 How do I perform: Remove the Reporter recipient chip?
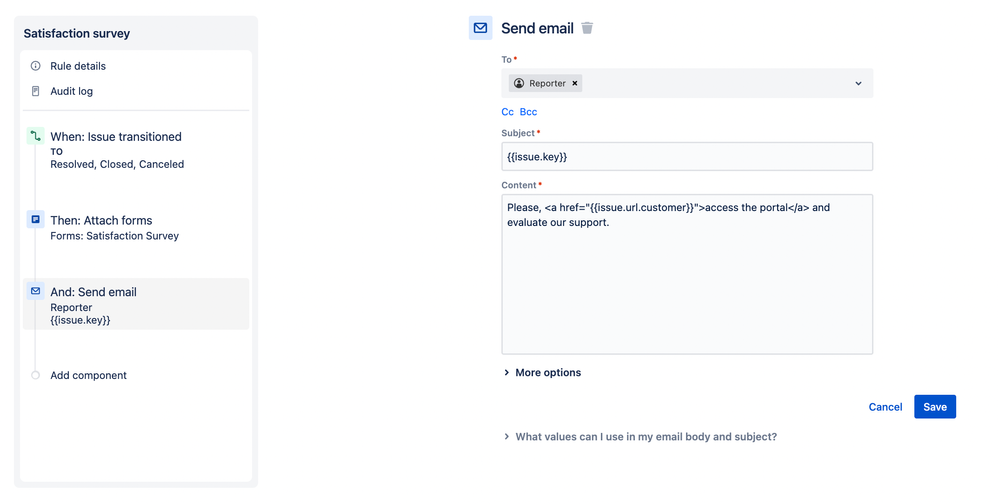click(x=575, y=83)
